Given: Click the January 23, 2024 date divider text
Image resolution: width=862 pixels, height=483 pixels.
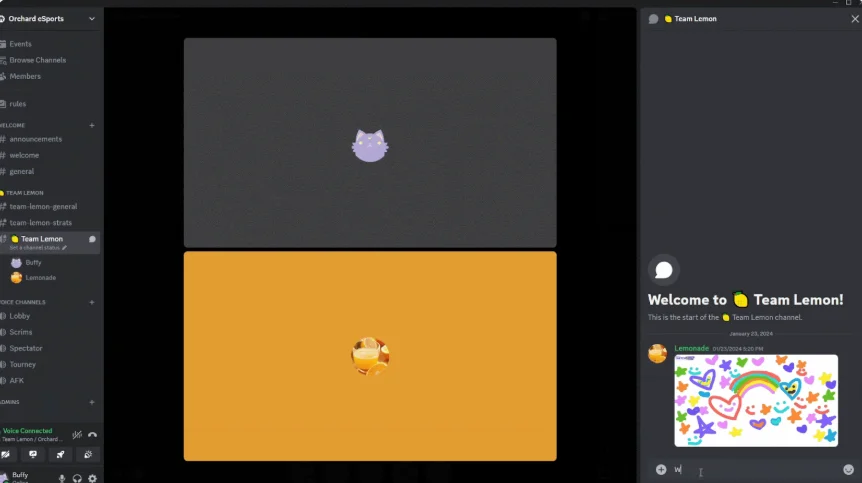Looking at the screenshot, I should (751, 334).
